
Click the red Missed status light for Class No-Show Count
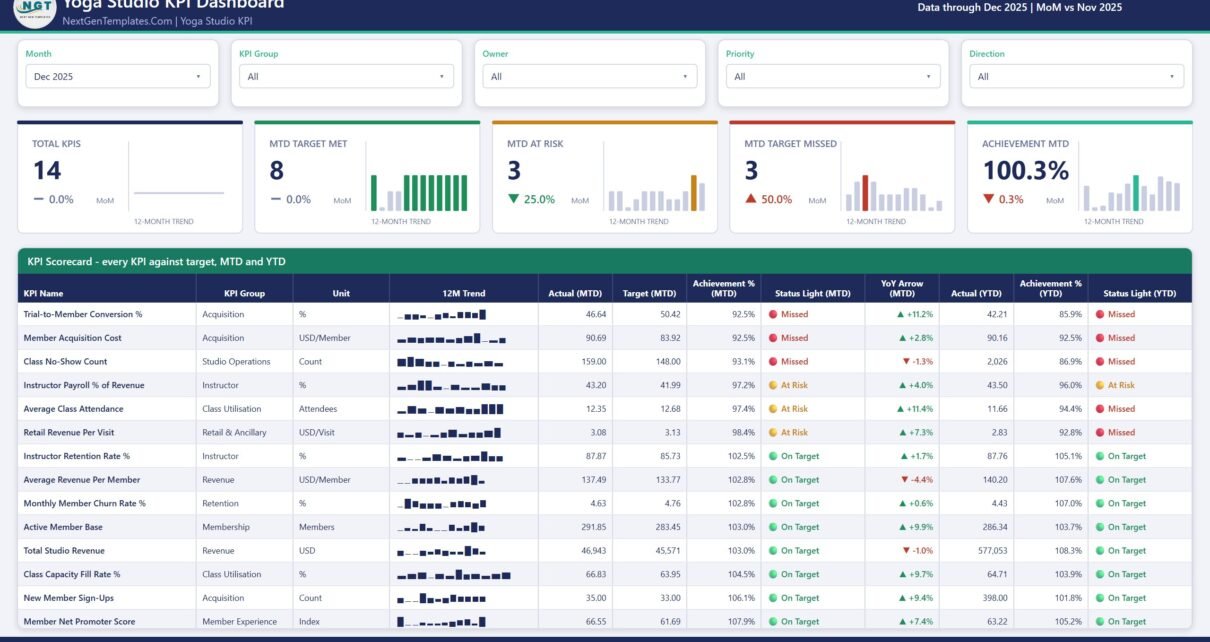[773, 362]
